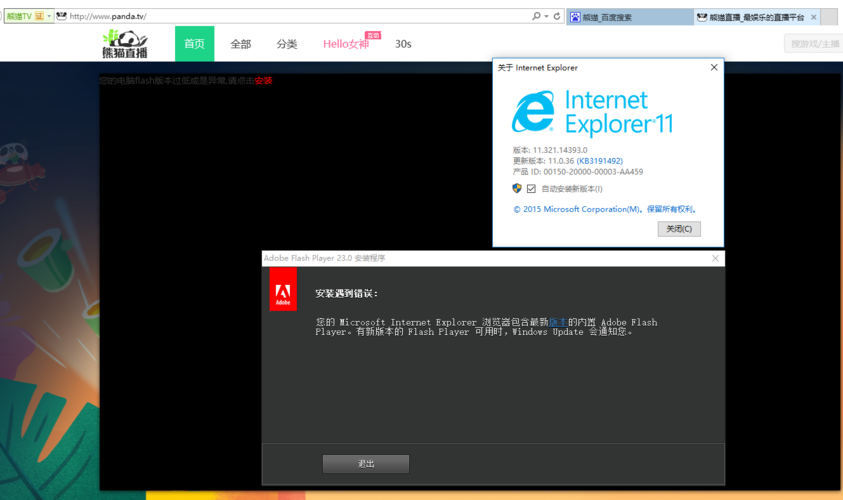Open the 全部 navigation tab
Image resolution: width=843 pixels, height=500 pixels.
[x=240, y=44]
